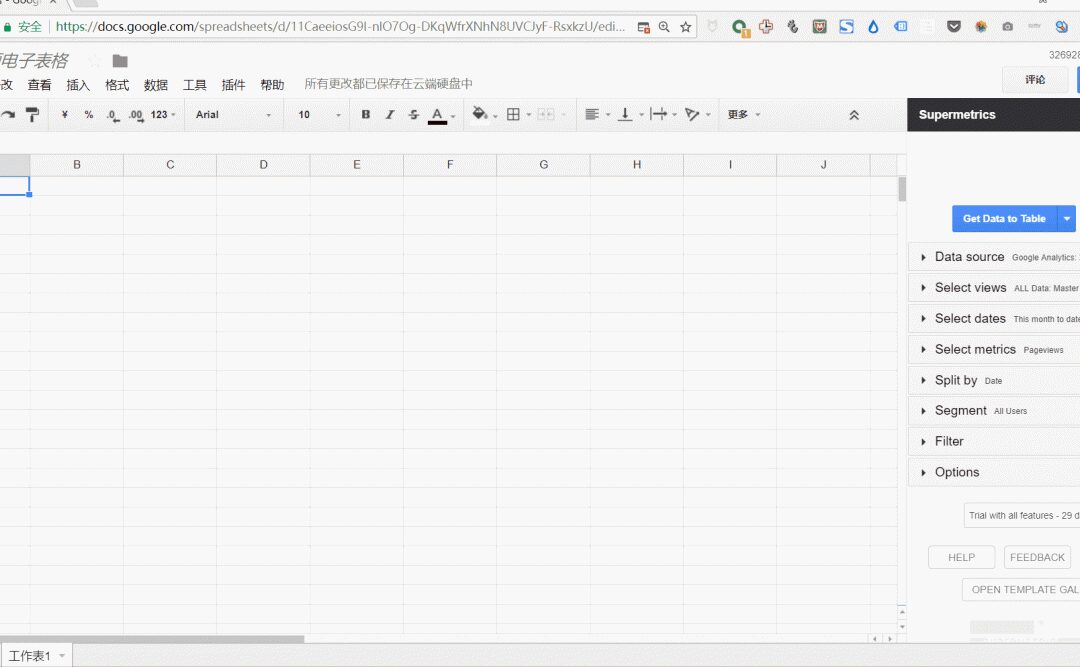Expand the Data source section

coord(994,256)
